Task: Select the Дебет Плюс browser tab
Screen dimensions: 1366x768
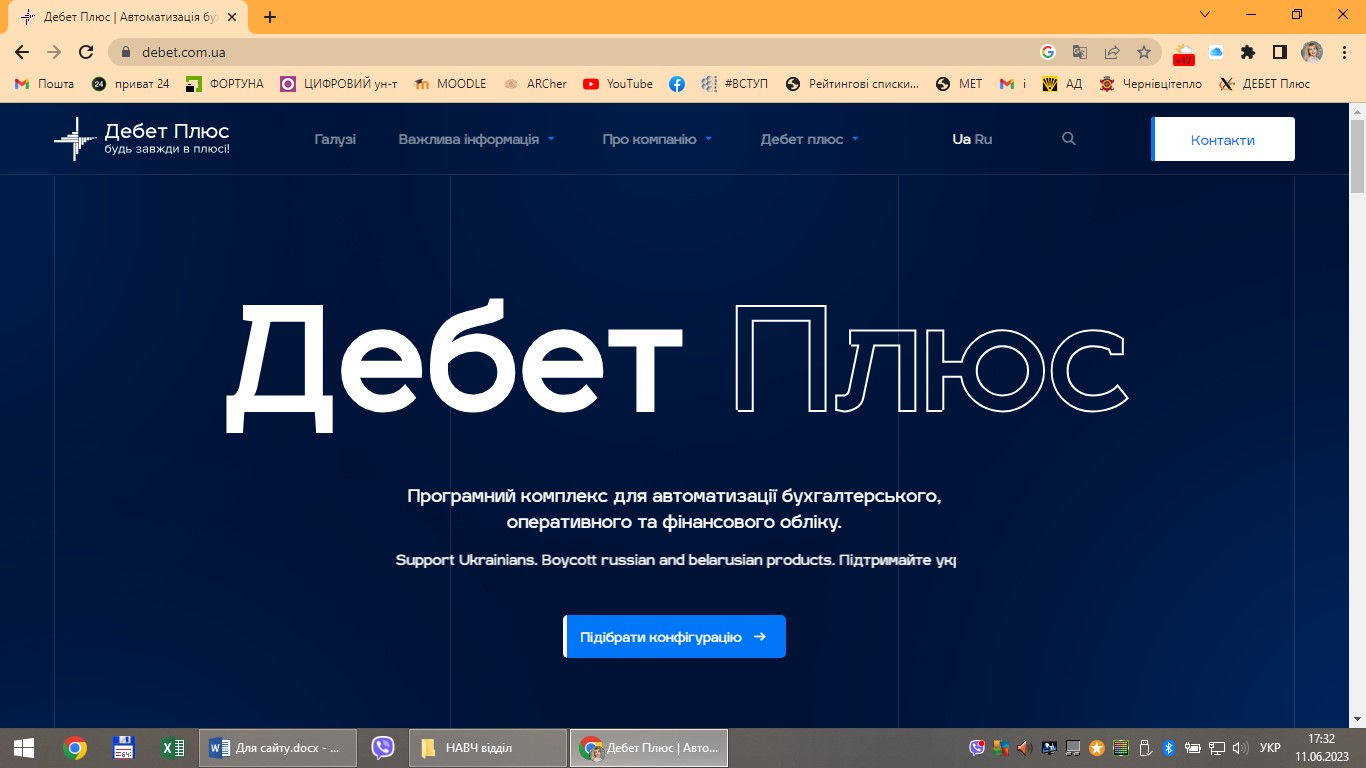Action: 130,17
